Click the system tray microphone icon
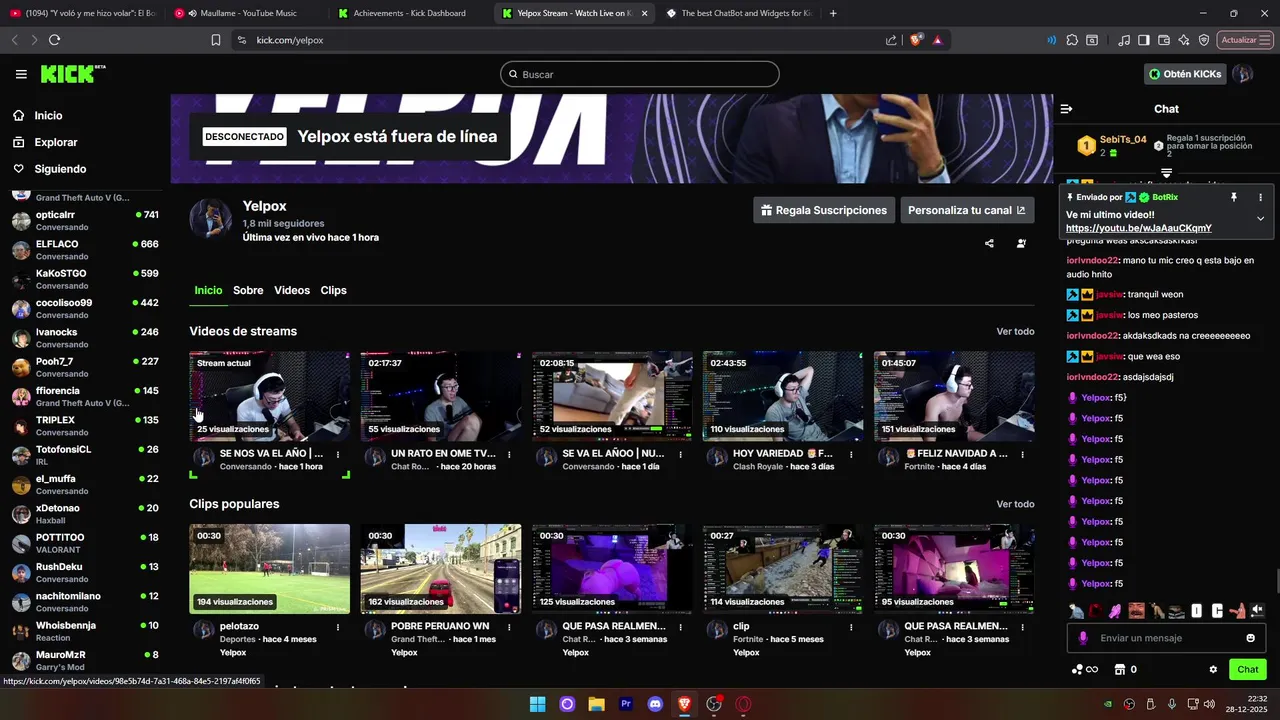 click(1171, 704)
